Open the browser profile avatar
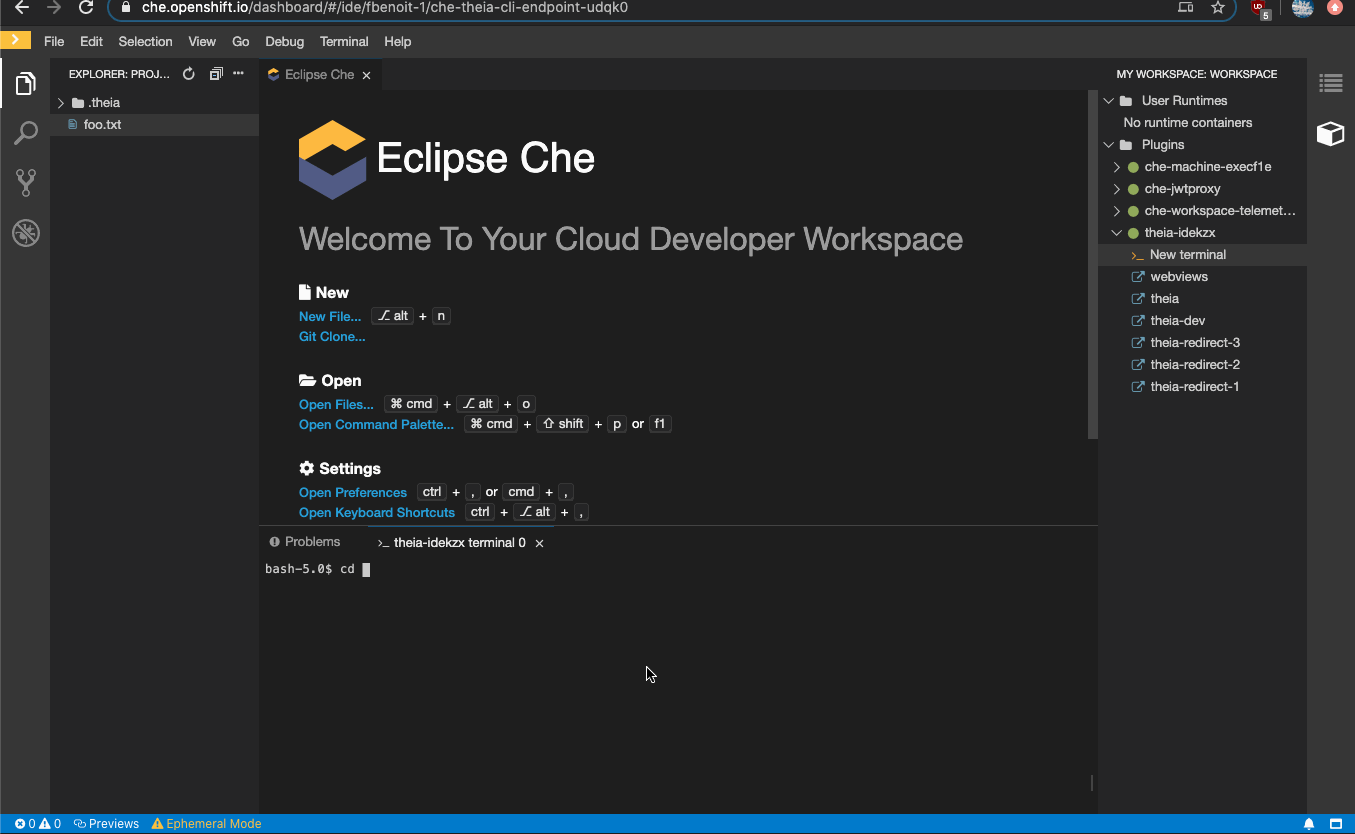The height and width of the screenshot is (834, 1355). [1302, 8]
